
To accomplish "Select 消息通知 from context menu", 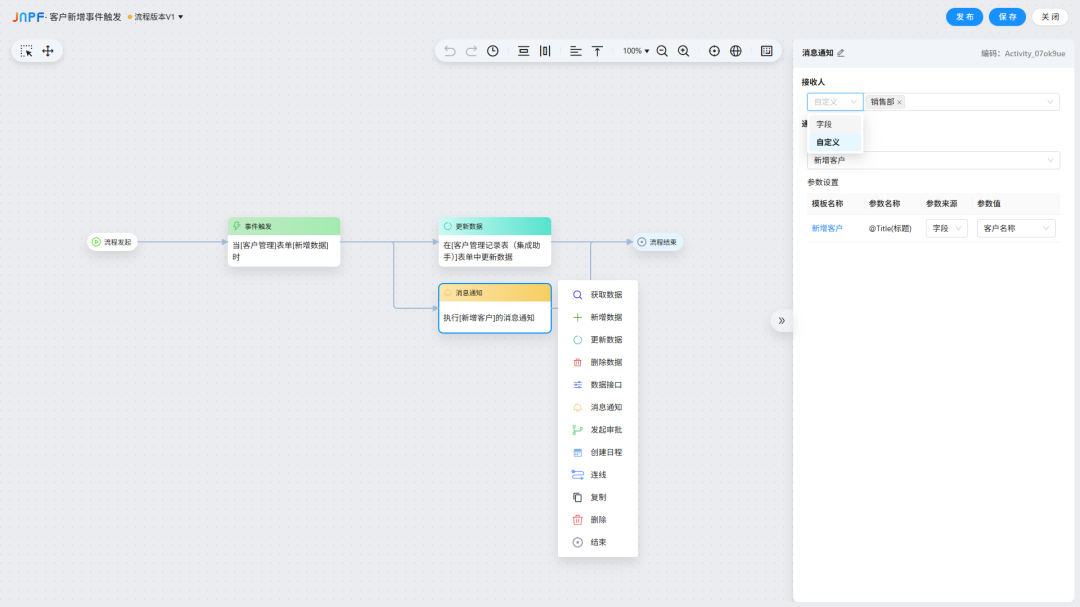I will [597, 407].
